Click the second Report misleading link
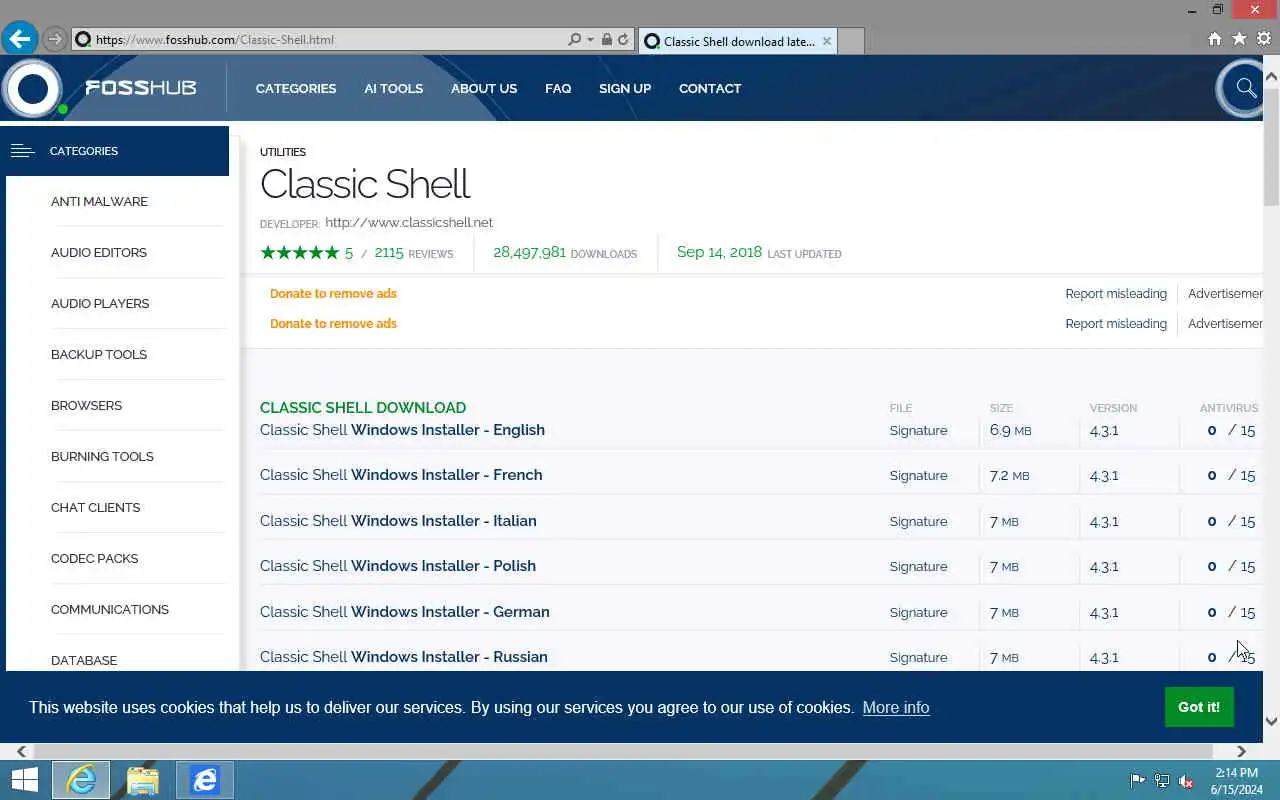 tap(1116, 324)
